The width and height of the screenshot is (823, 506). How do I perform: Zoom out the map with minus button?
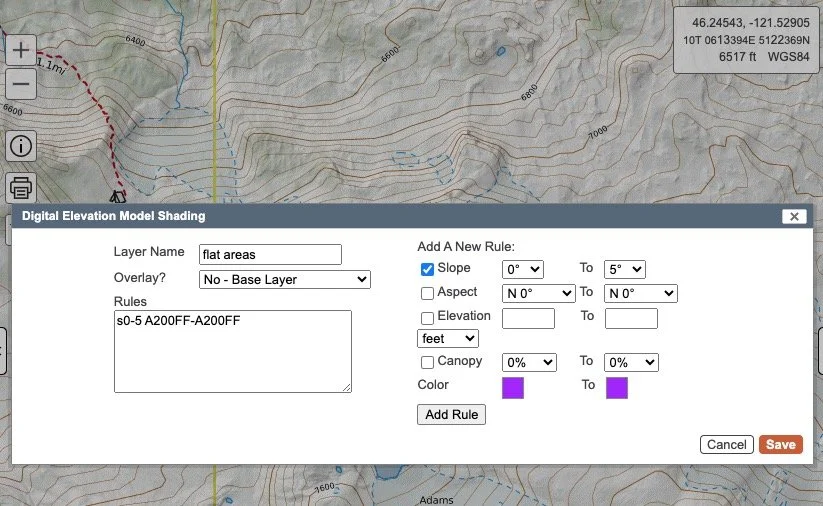20,84
